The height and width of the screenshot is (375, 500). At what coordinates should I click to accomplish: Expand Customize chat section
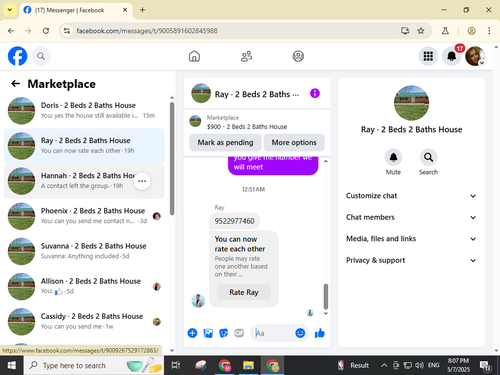[411, 196]
